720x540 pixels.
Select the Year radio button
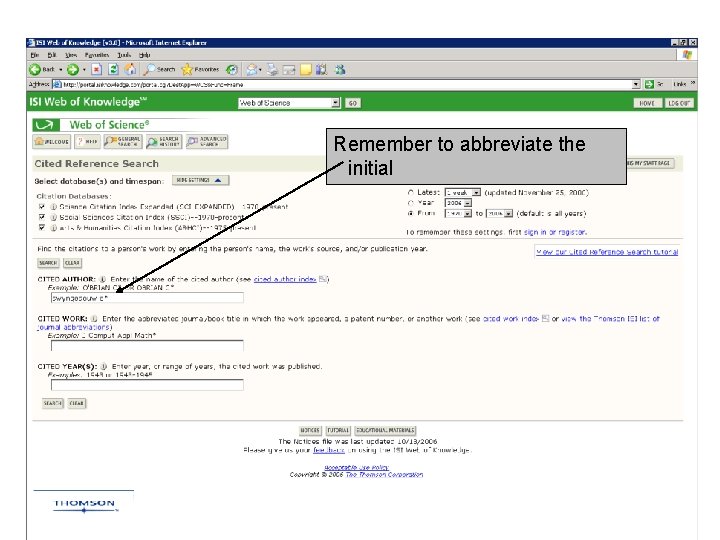pos(411,203)
